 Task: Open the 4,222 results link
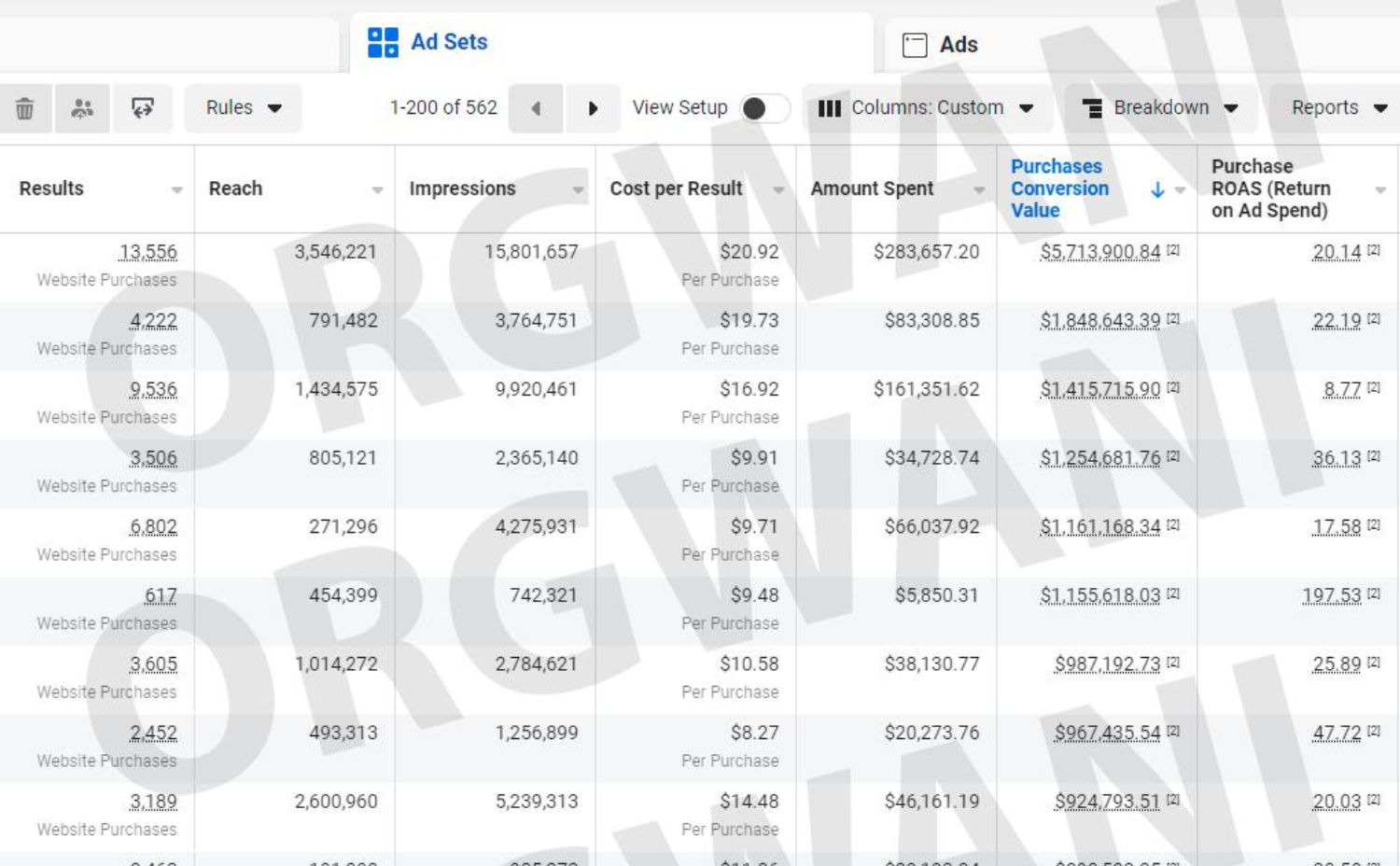point(153,321)
